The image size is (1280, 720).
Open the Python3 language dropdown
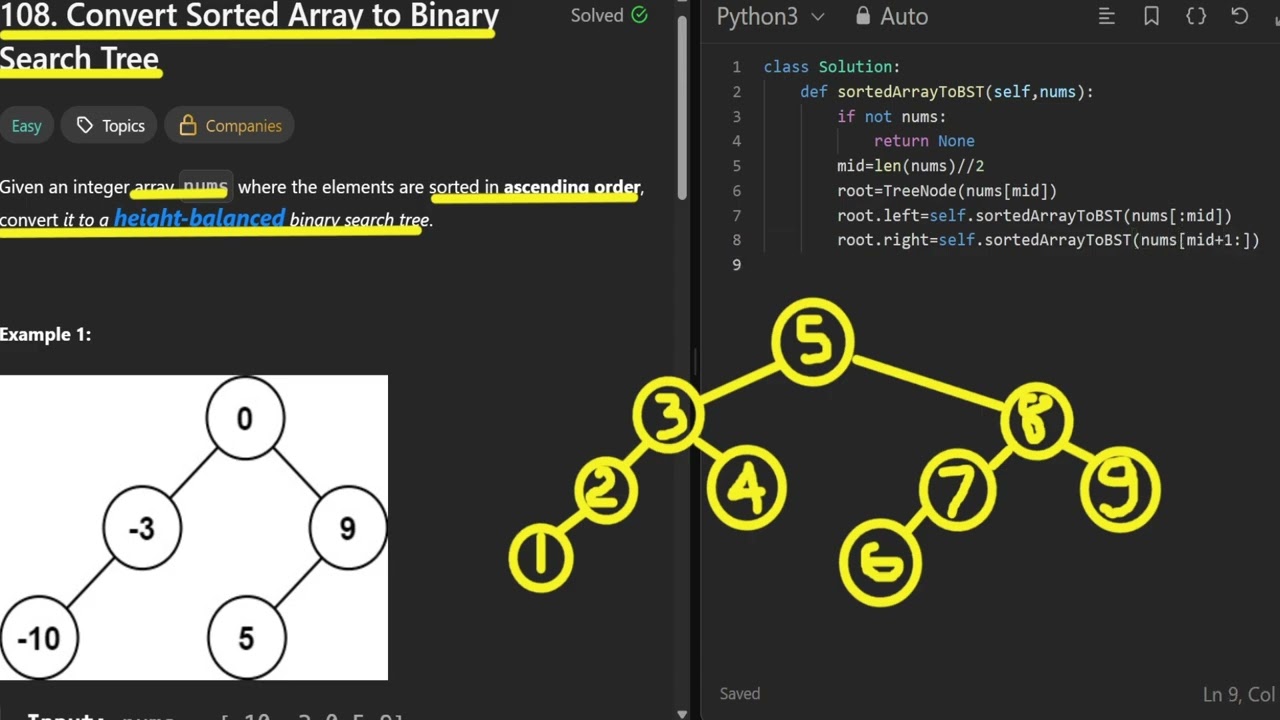pyautogui.click(x=770, y=16)
